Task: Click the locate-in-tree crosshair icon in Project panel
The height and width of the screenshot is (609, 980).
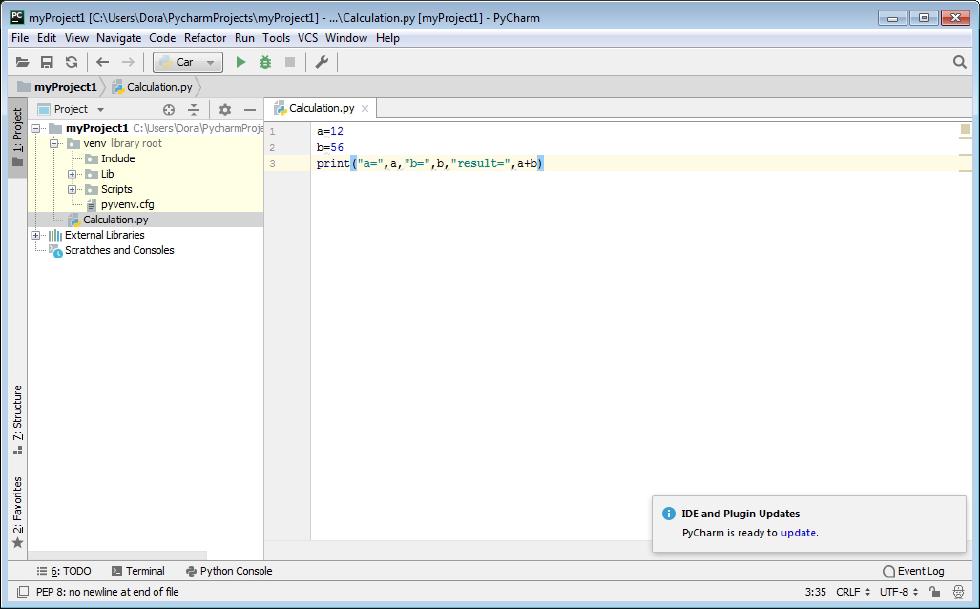Action: [x=169, y=110]
